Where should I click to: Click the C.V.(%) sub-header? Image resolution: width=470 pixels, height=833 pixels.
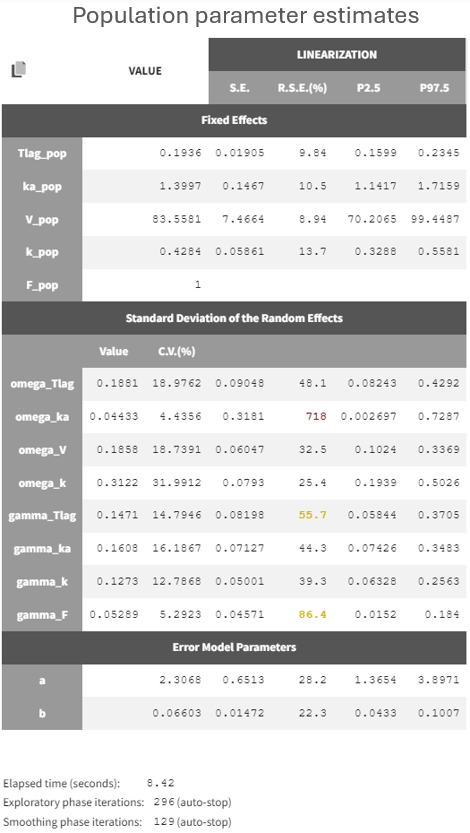[177, 352]
